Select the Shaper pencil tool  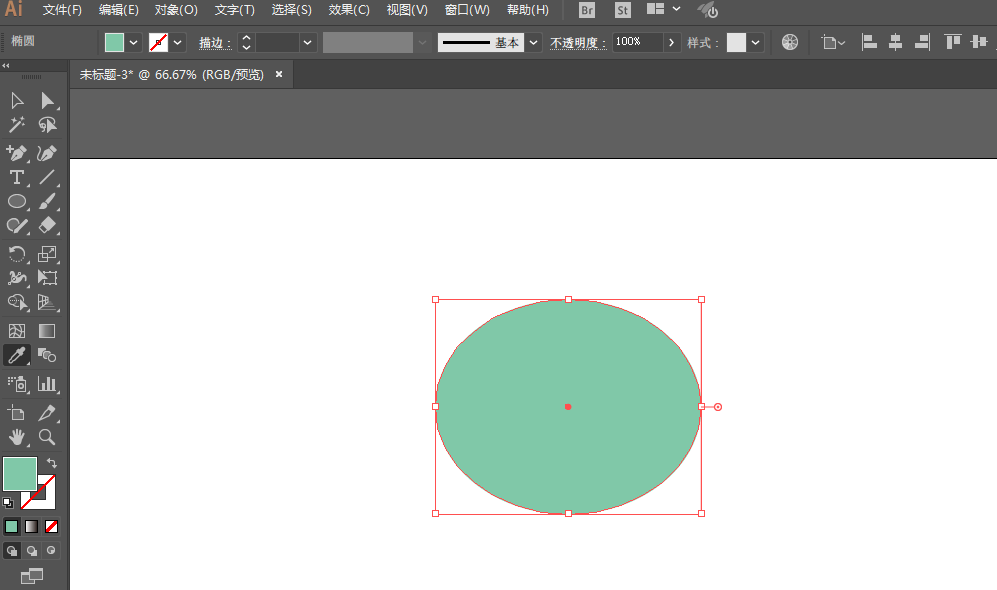(x=17, y=226)
